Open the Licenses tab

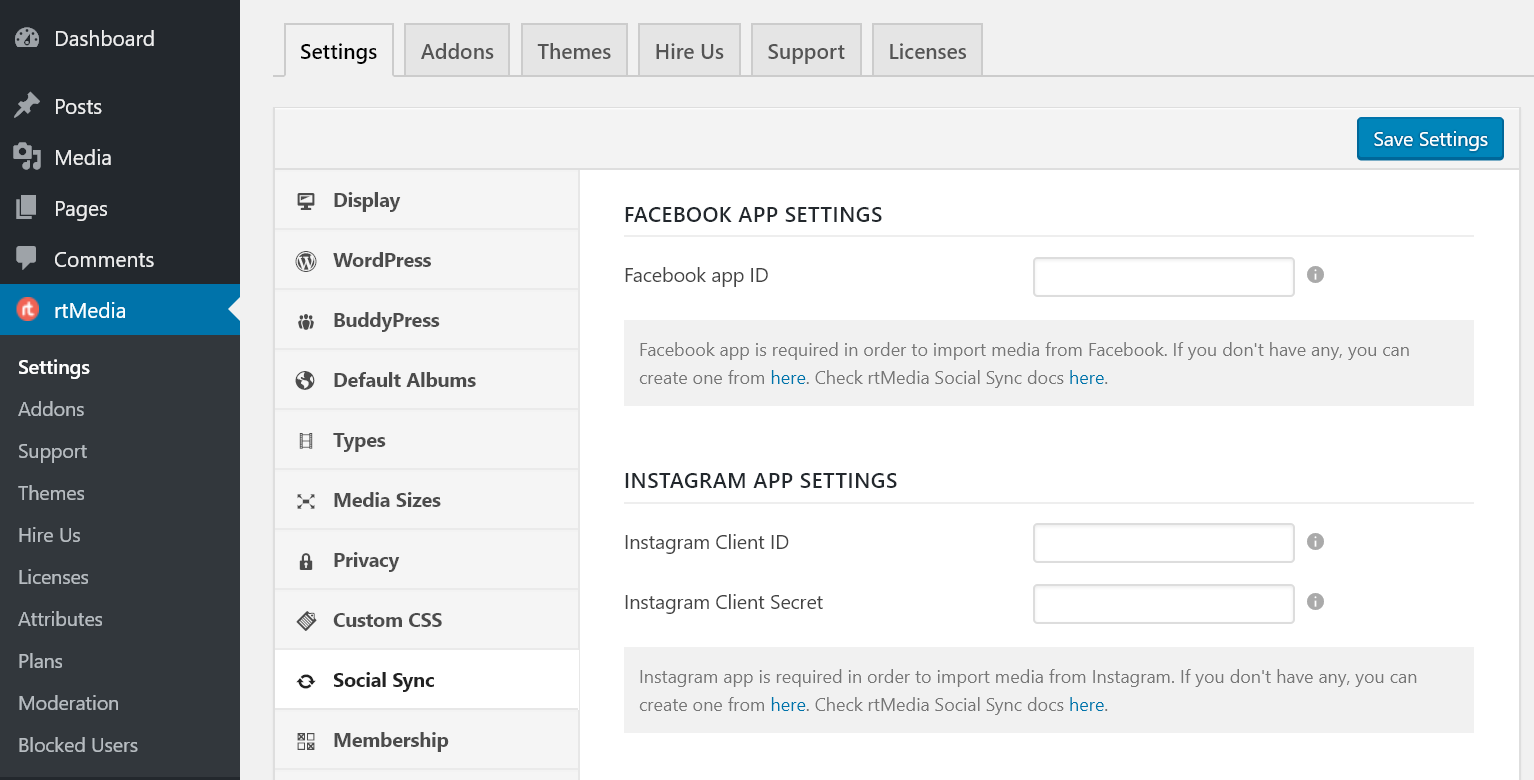(926, 49)
